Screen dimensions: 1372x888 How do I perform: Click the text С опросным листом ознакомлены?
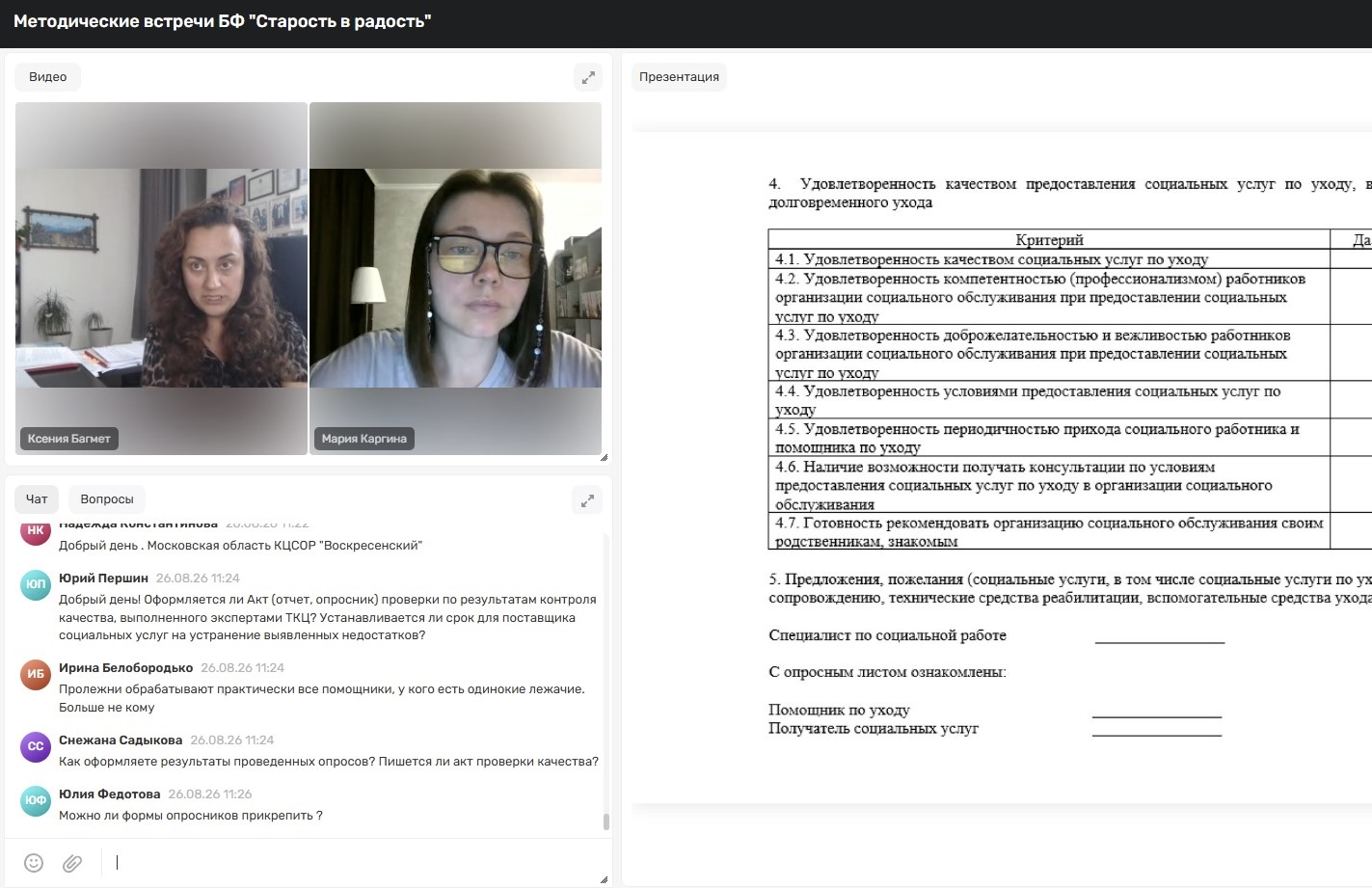pos(887,672)
